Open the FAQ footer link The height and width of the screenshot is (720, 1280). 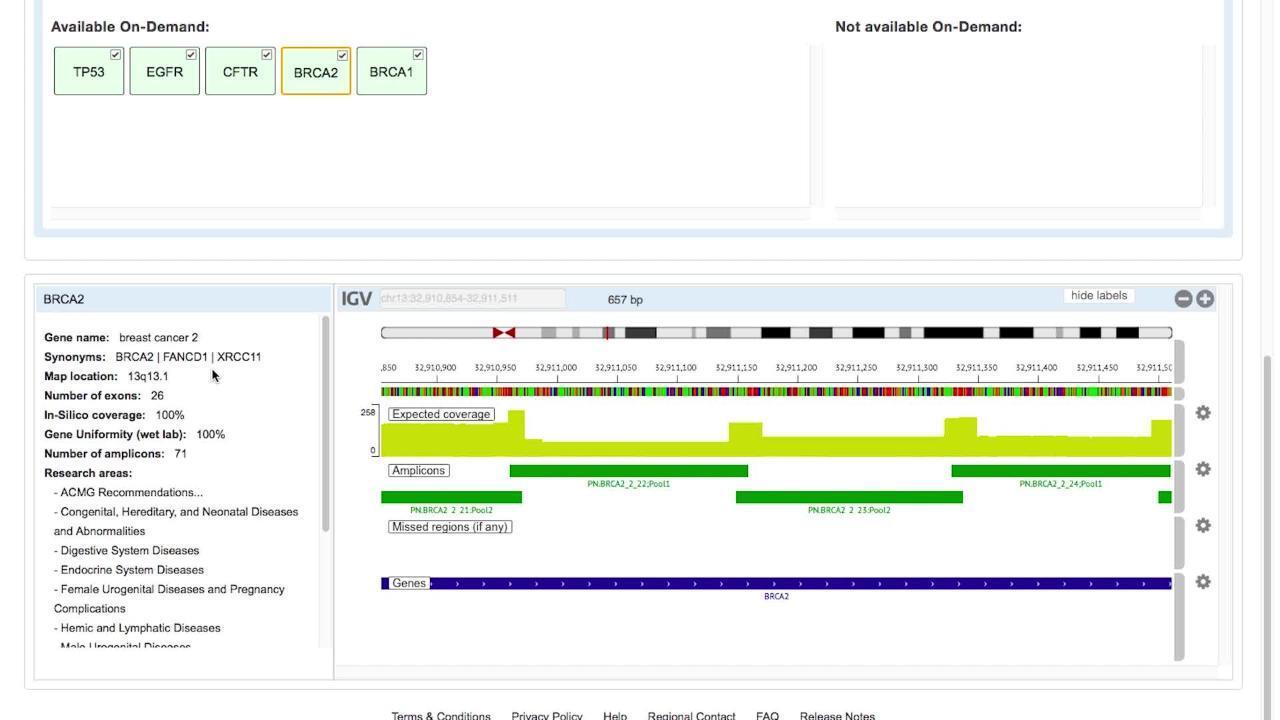pos(767,716)
